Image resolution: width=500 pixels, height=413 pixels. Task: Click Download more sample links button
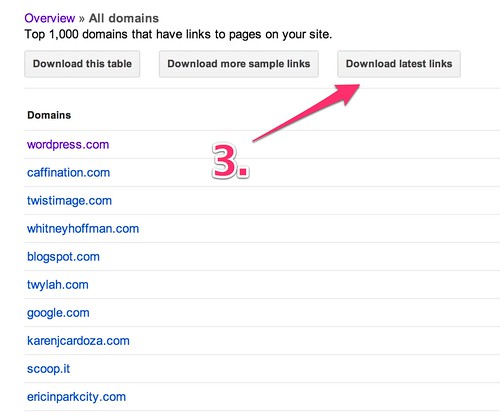[239, 64]
